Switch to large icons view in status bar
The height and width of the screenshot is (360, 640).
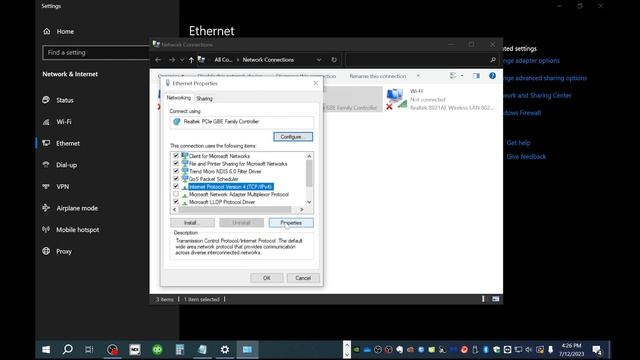496,299
